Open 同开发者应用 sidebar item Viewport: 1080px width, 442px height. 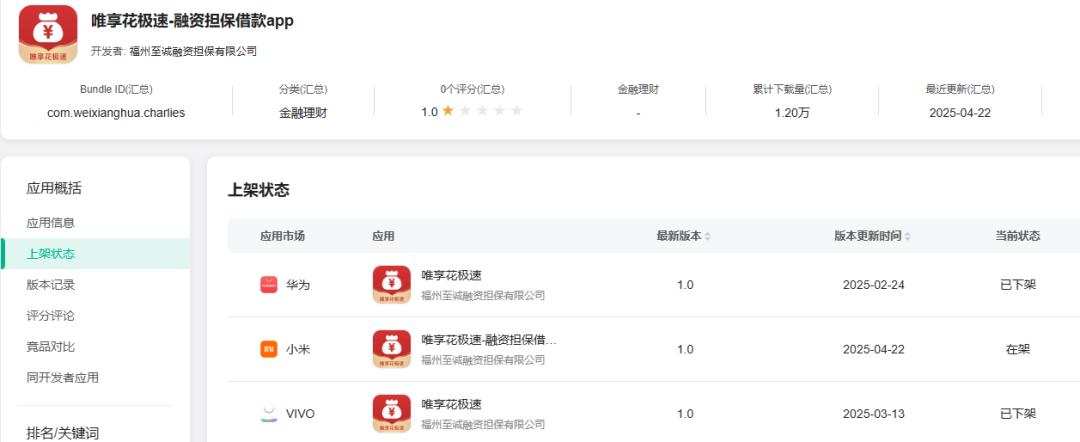point(63,377)
